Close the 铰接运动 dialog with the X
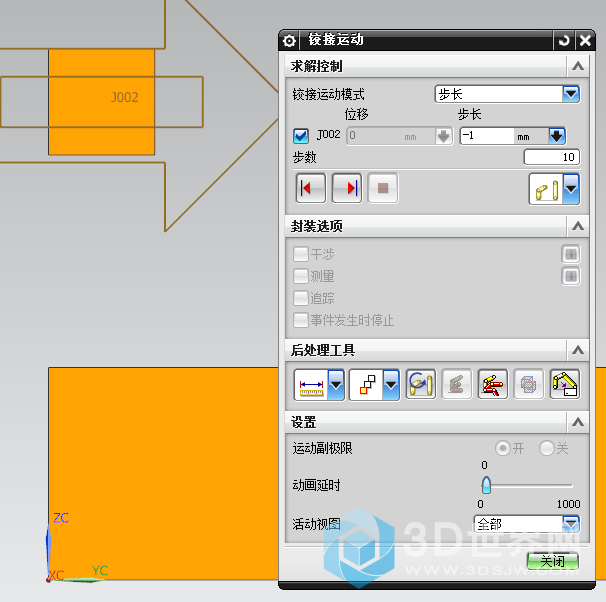The width and height of the screenshot is (606, 602). click(585, 40)
